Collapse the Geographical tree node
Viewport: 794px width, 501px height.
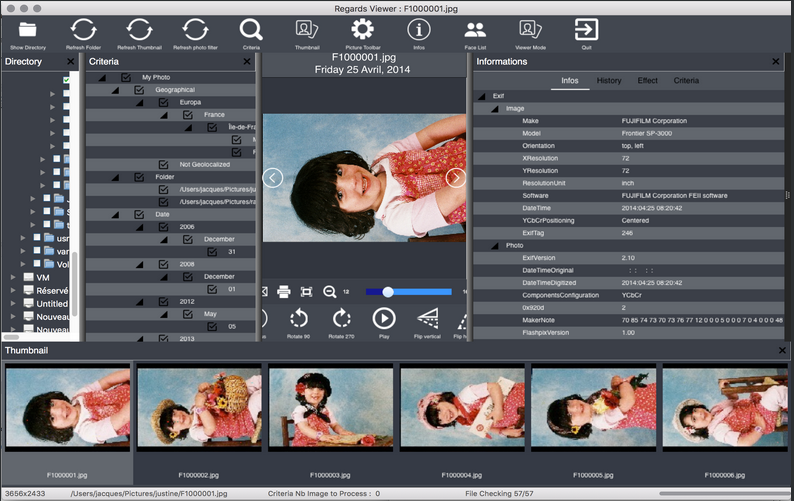tap(115, 90)
